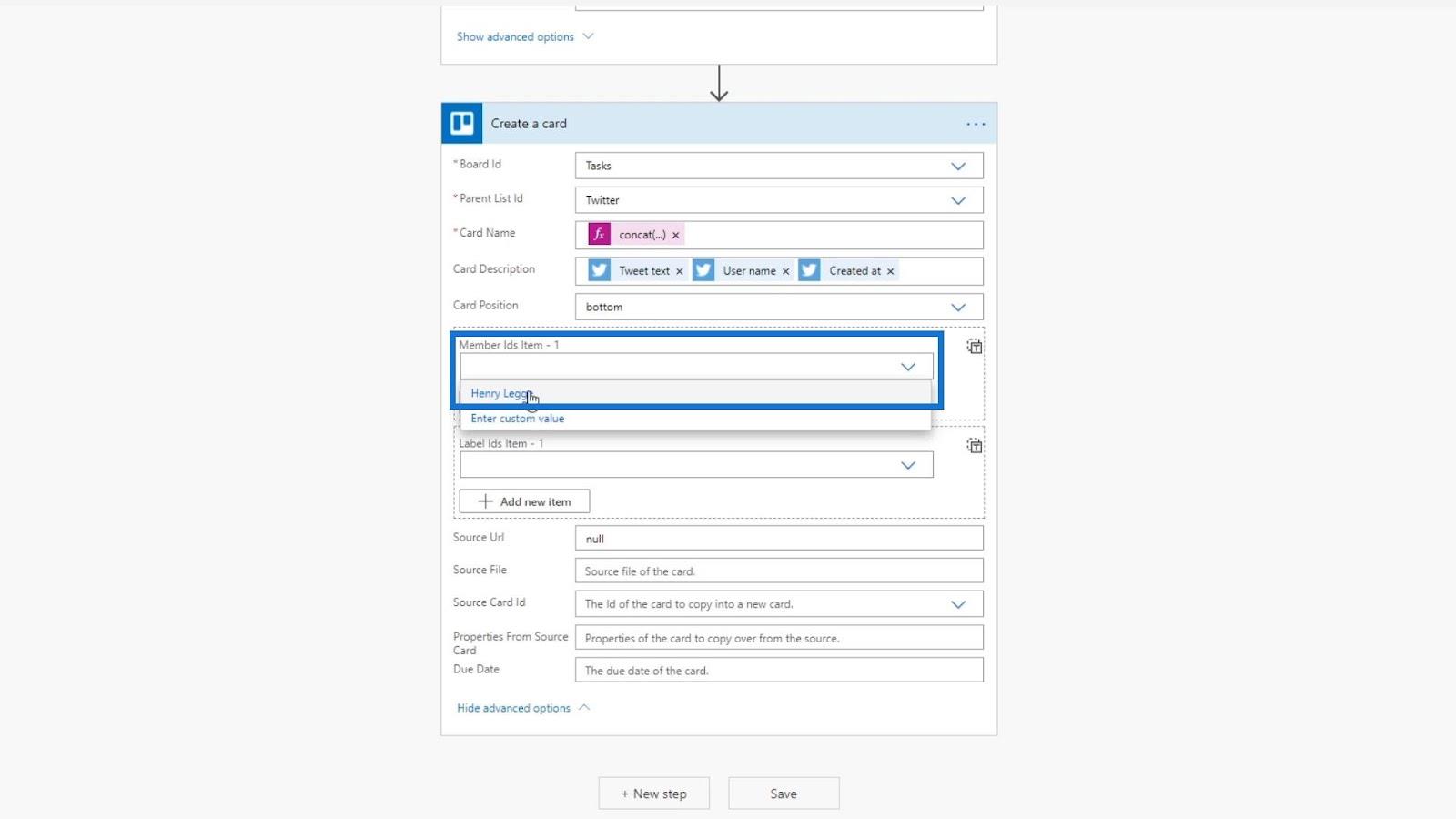The height and width of the screenshot is (819, 1456).
Task: Open the Card Position dropdown
Action: [958, 308]
